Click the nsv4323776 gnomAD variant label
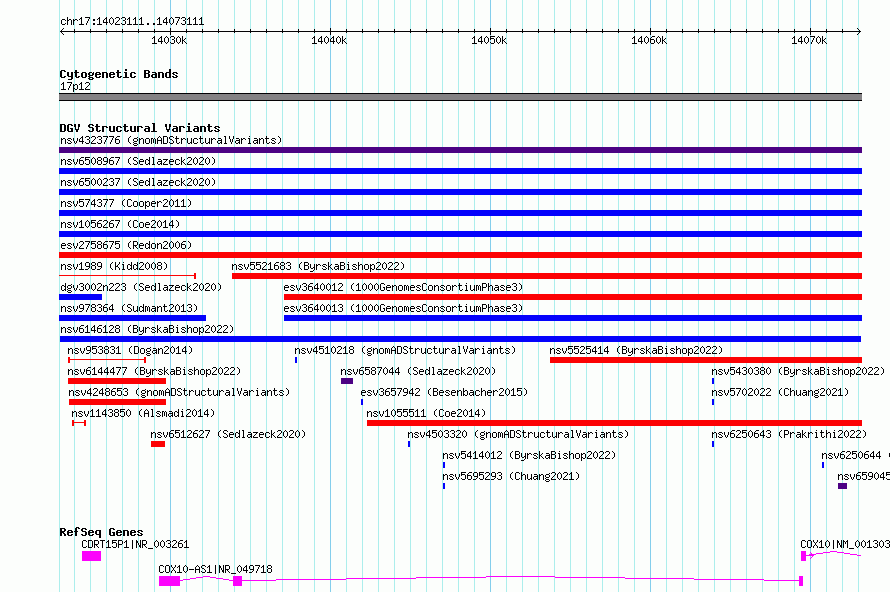The width and height of the screenshot is (890, 592). 171,140
